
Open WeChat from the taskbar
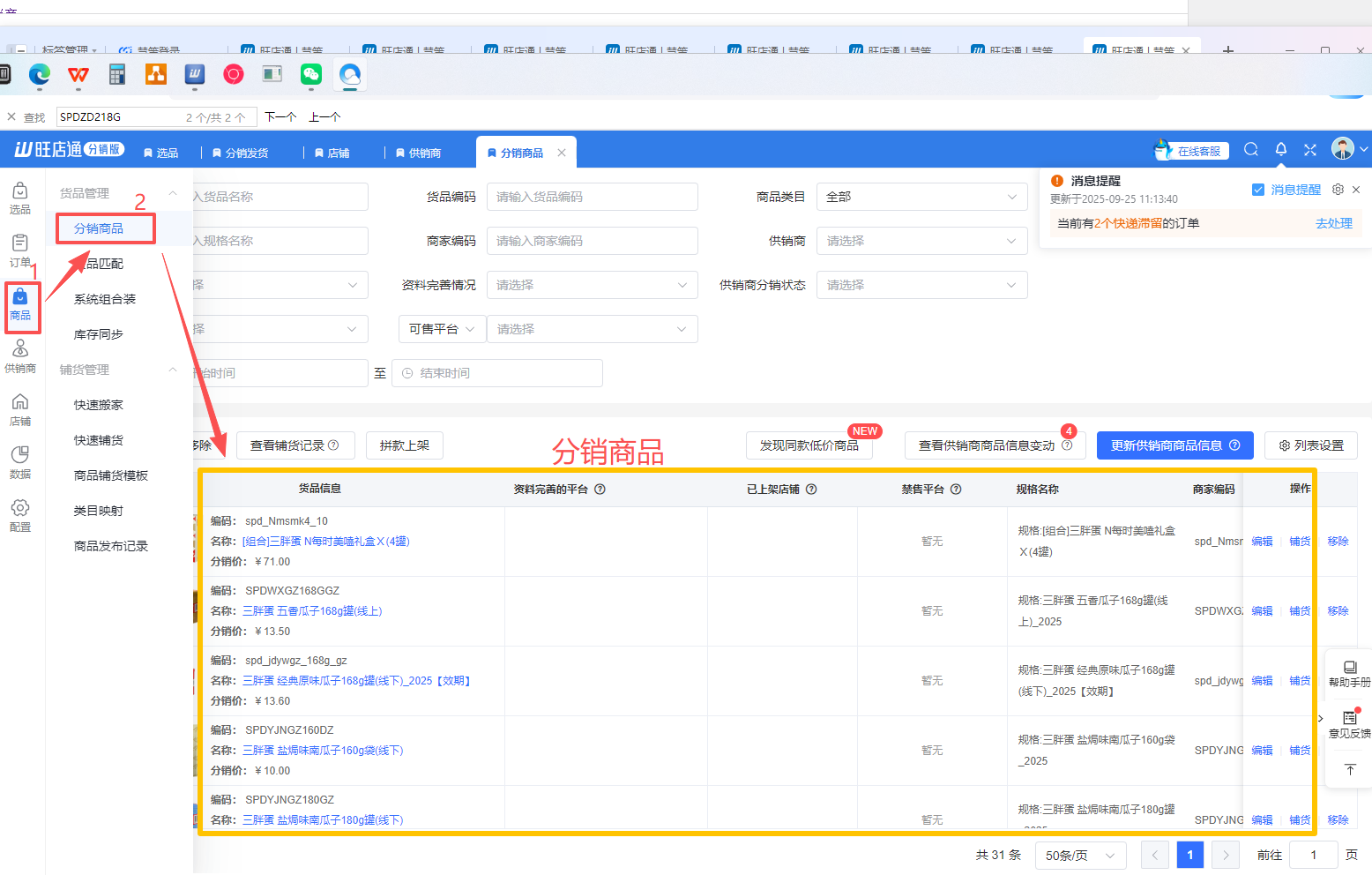tap(310, 75)
